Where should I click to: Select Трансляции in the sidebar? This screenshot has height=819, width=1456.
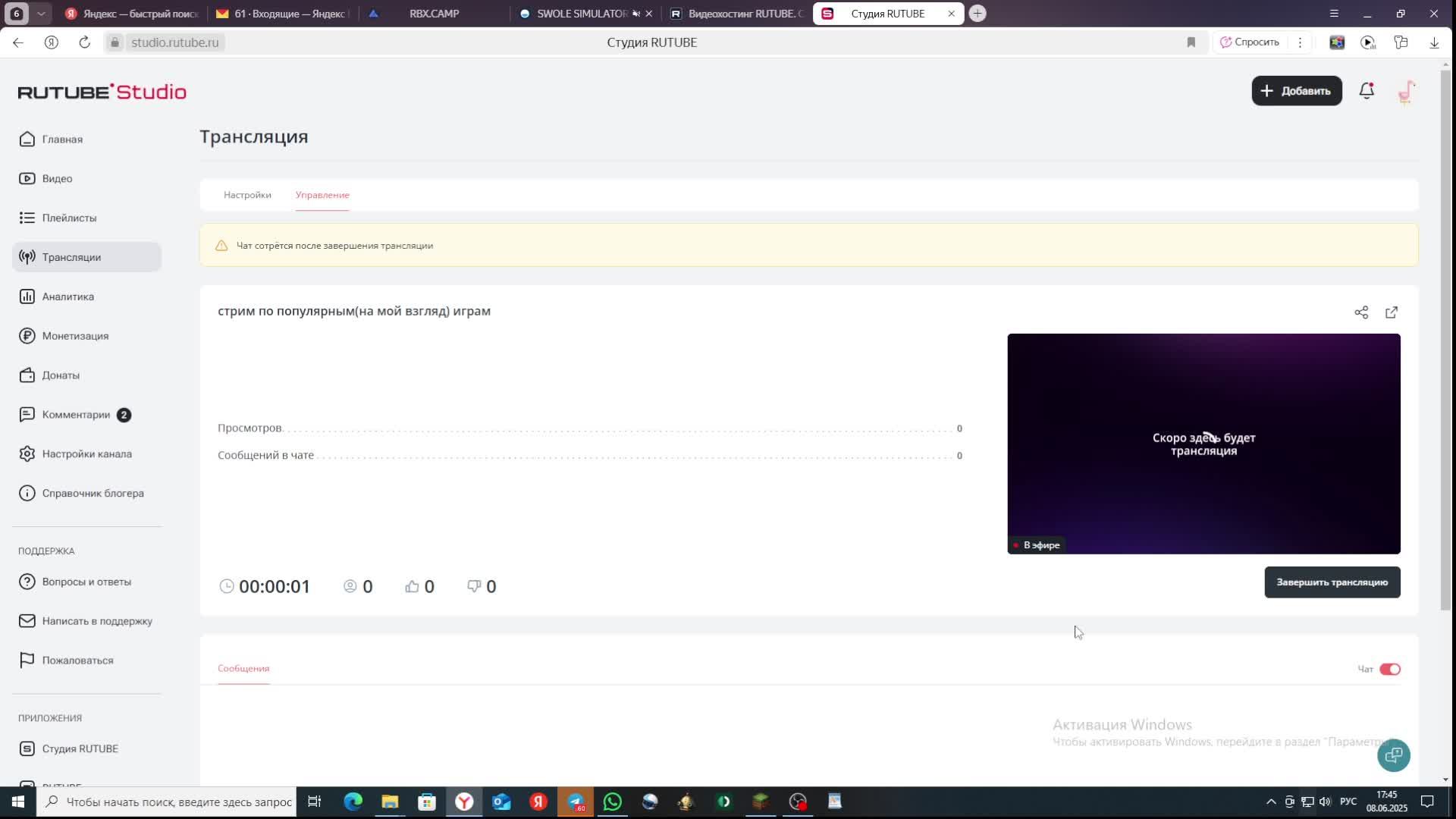click(86, 257)
